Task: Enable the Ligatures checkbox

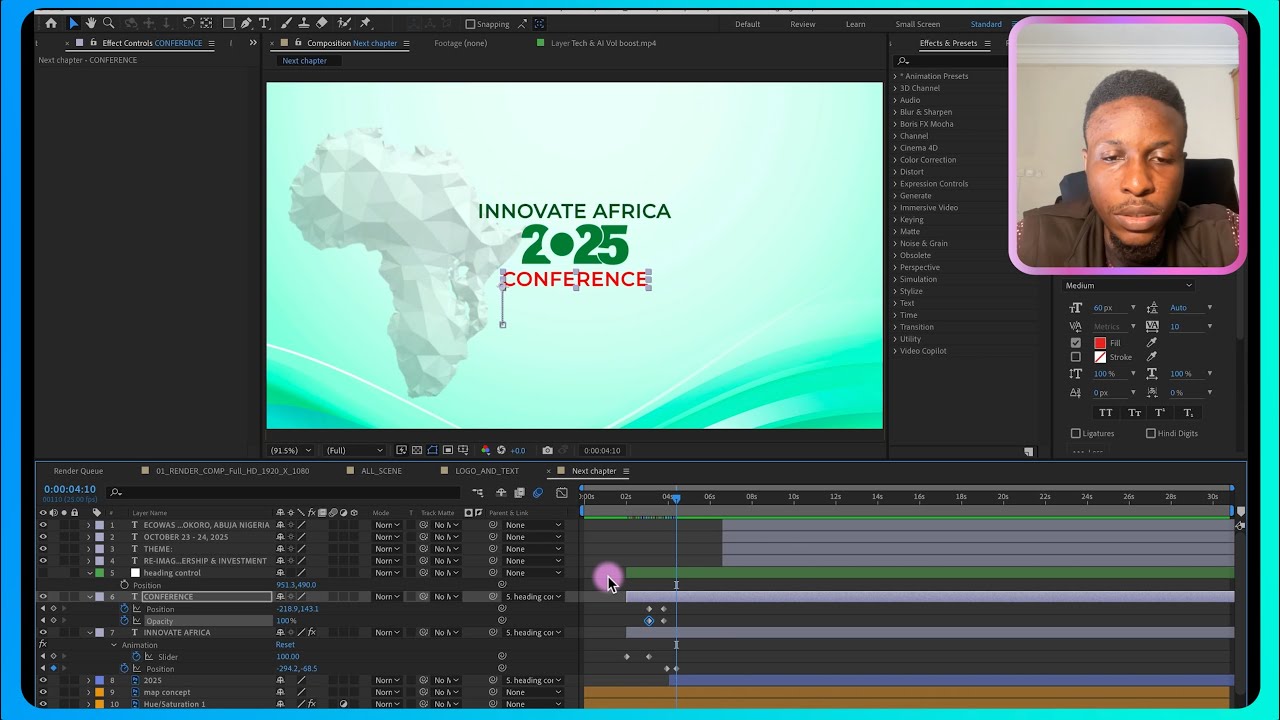Action: coord(1076,433)
